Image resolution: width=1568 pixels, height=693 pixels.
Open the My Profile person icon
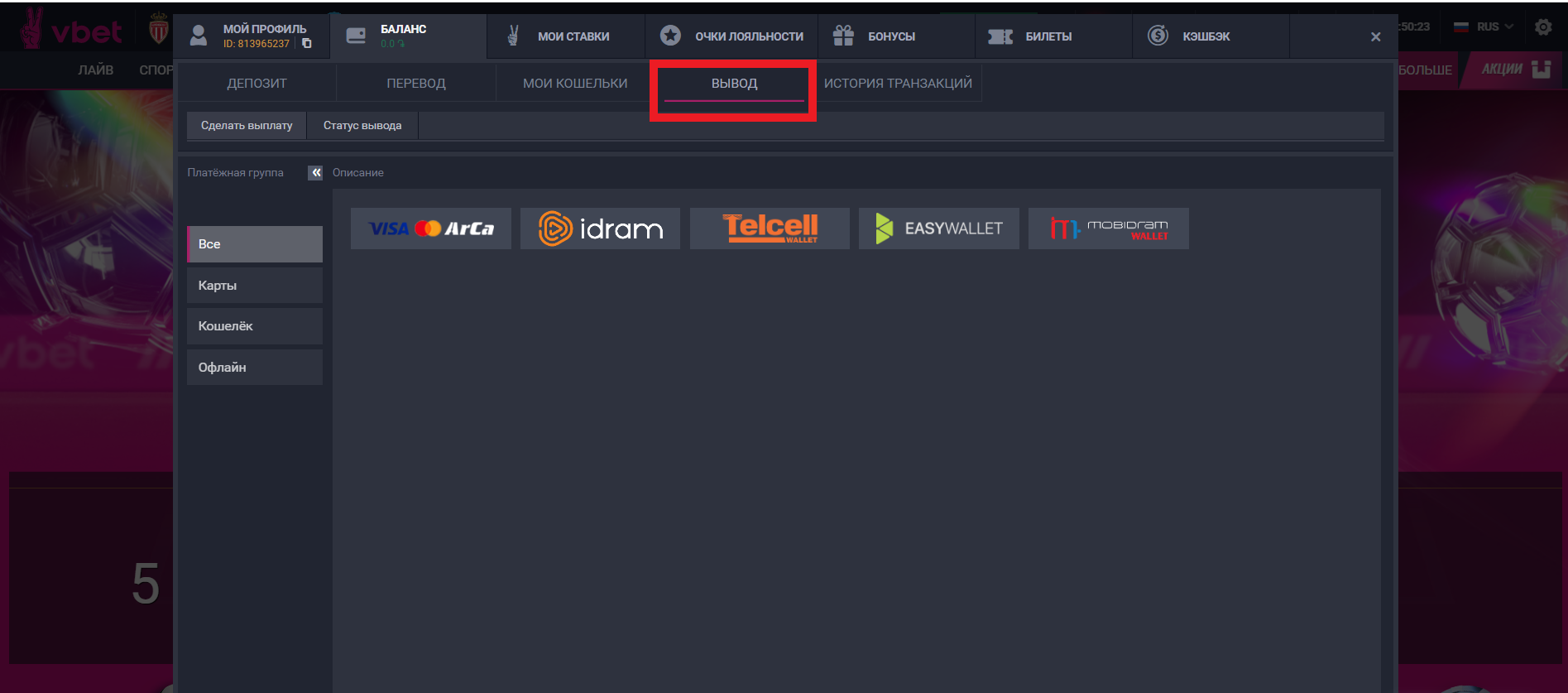(x=199, y=36)
